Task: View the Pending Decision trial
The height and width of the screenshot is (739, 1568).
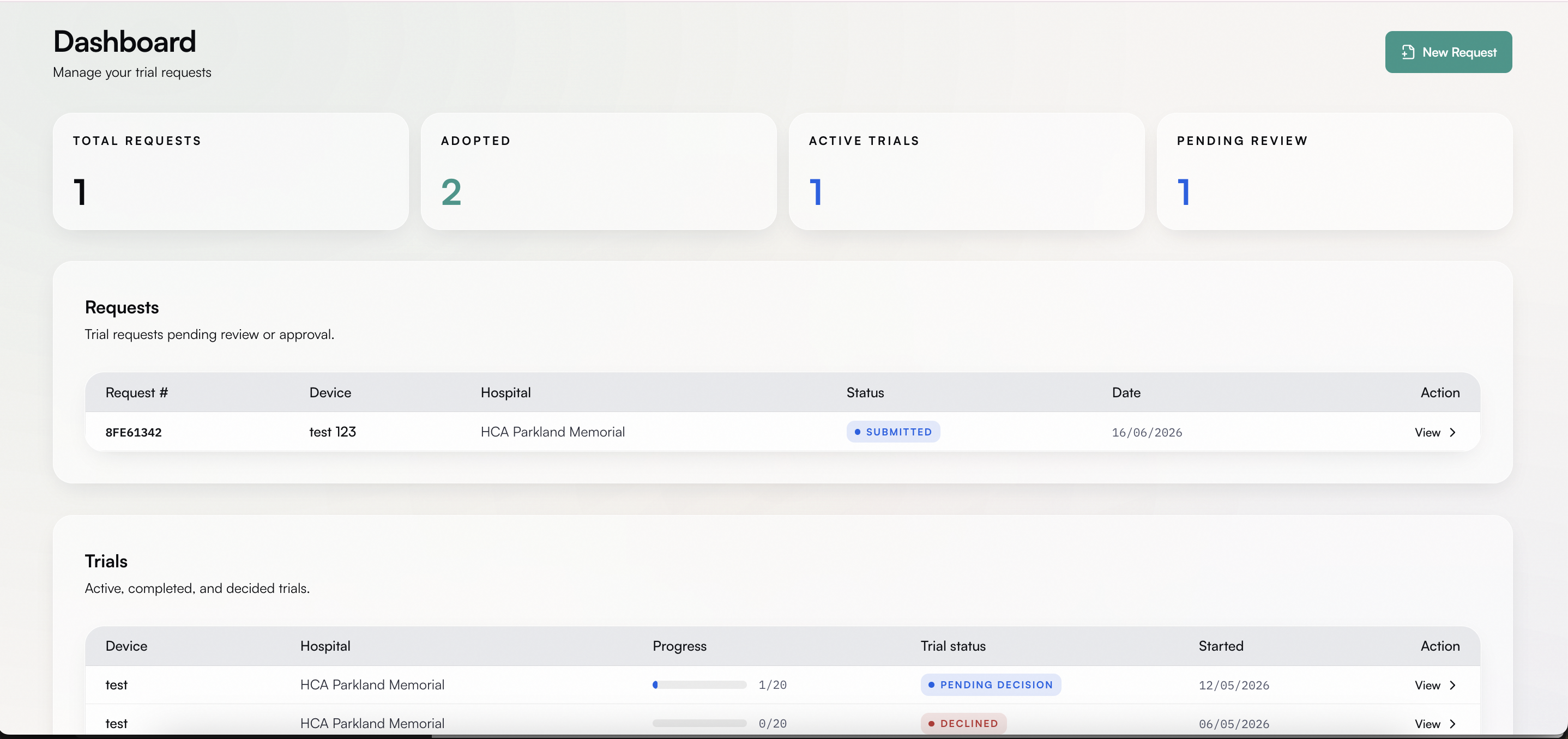Action: click(1436, 686)
